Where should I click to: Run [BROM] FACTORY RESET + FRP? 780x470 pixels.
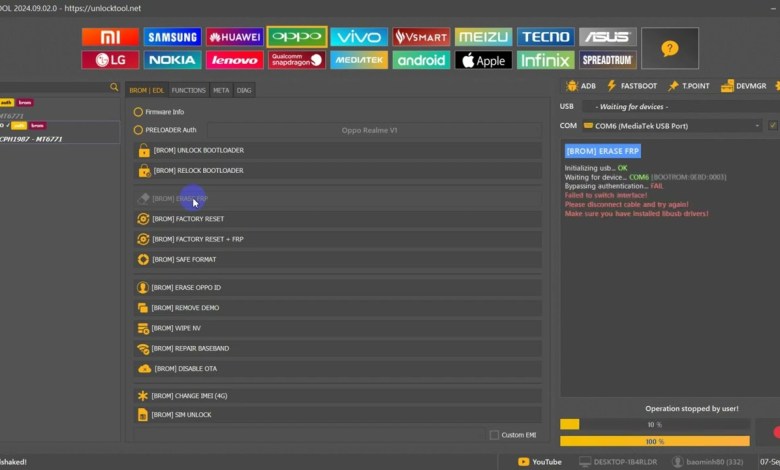(x=337, y=239)
